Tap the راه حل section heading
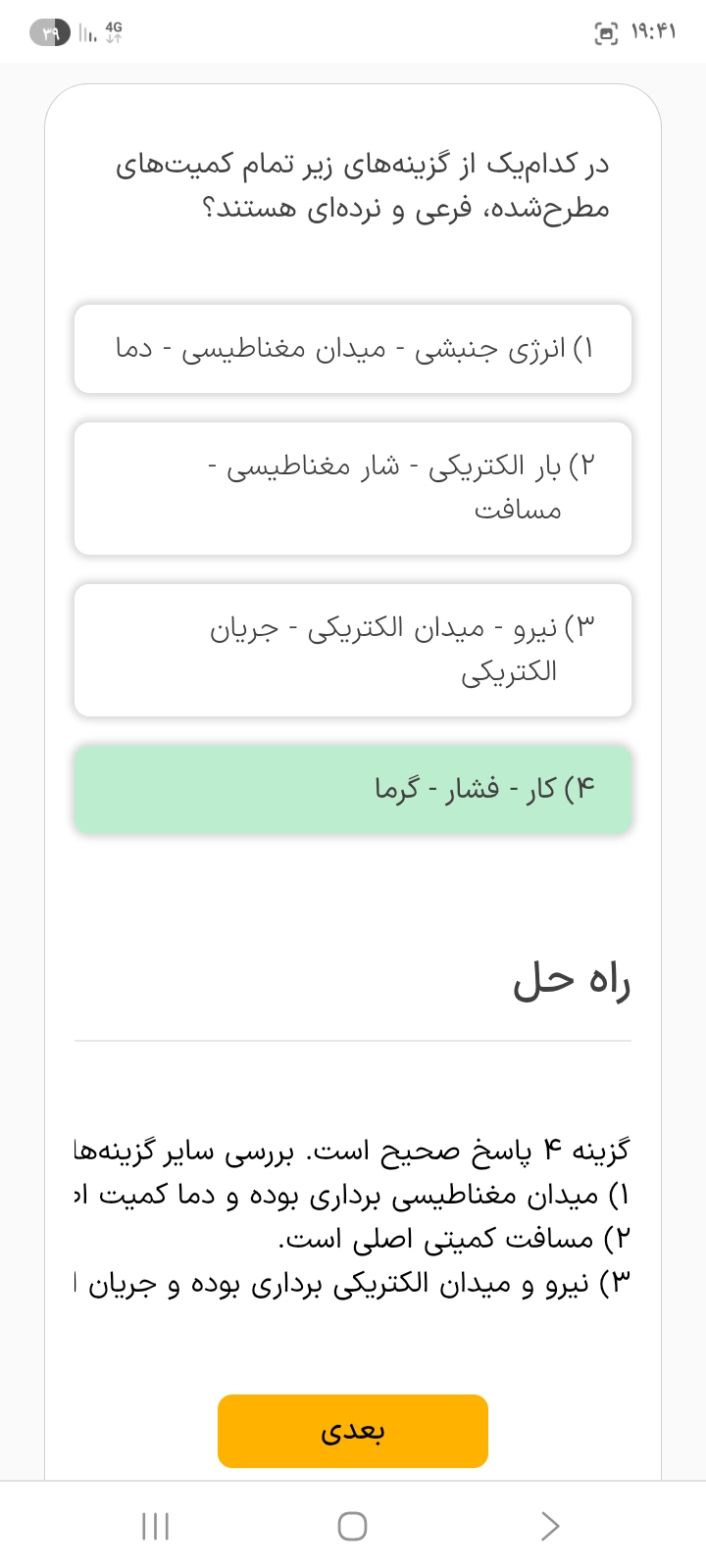The image size is (706, 1568). [x=572, y=981]
